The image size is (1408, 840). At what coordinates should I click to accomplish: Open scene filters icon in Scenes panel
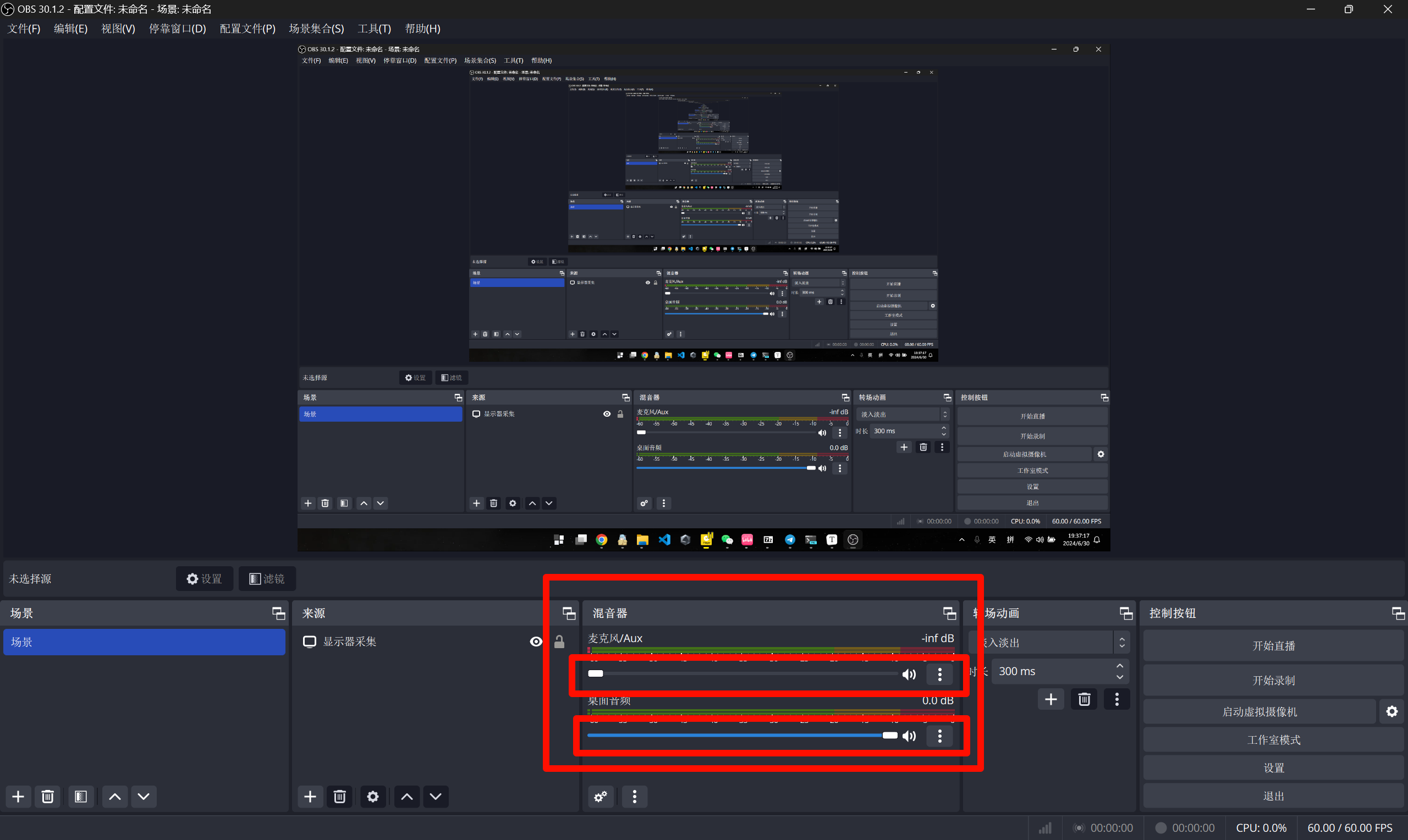(80, 797)
